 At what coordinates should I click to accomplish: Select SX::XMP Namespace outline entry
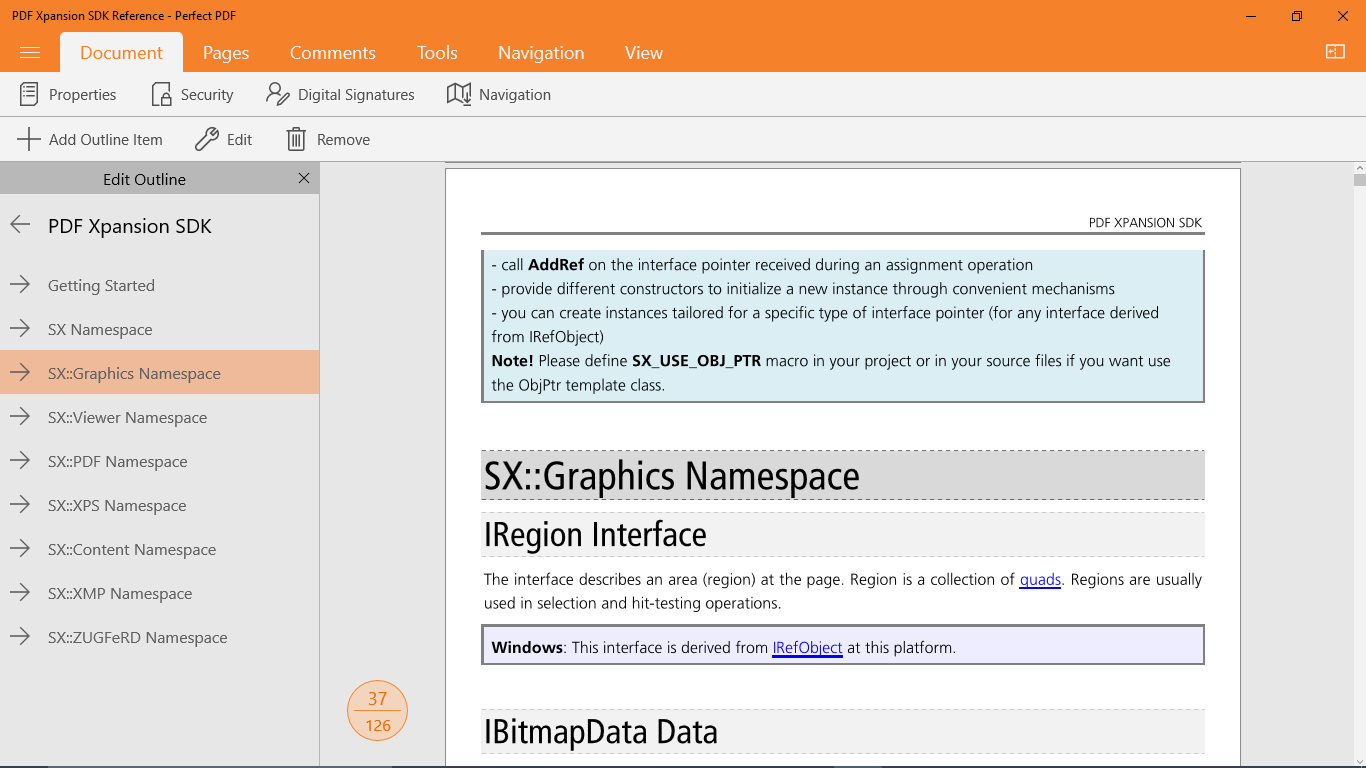(x=120, y=593)
